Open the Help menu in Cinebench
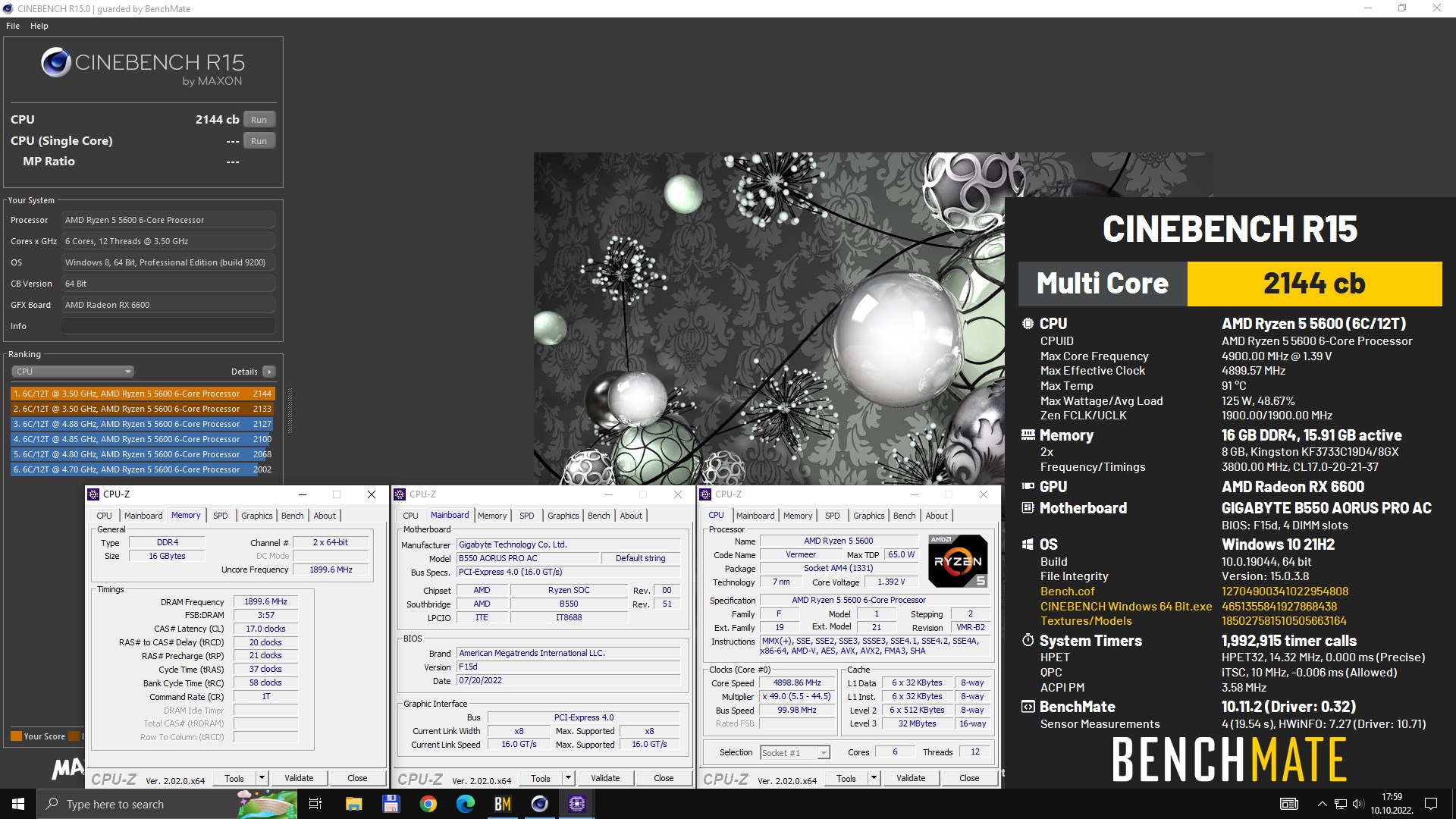This screenshot has height=819, width=1456. [x=39, y=26]
